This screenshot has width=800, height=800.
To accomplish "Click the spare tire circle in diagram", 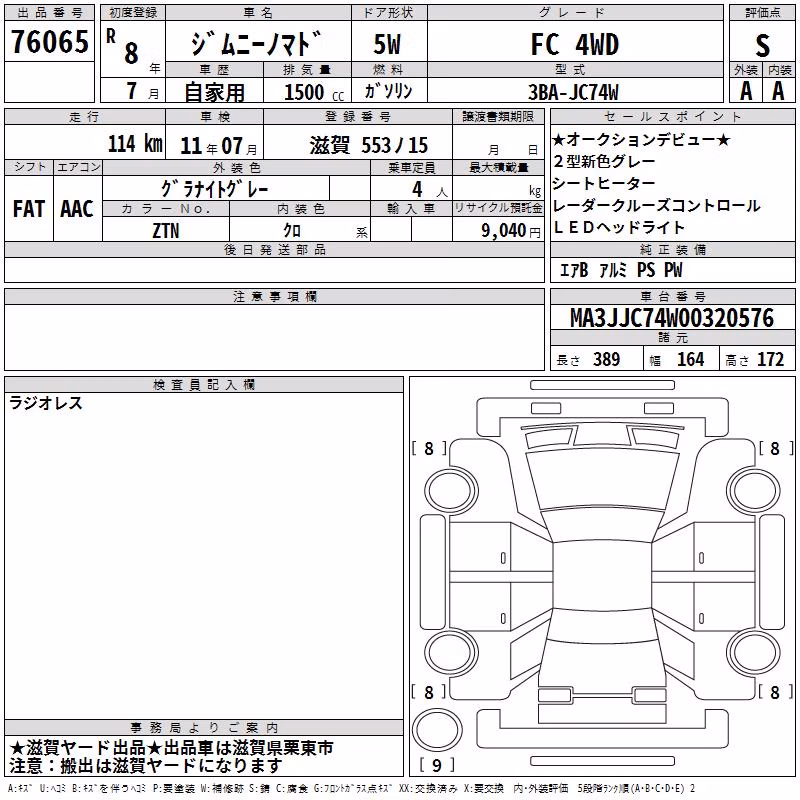I will tap(437, 730).
